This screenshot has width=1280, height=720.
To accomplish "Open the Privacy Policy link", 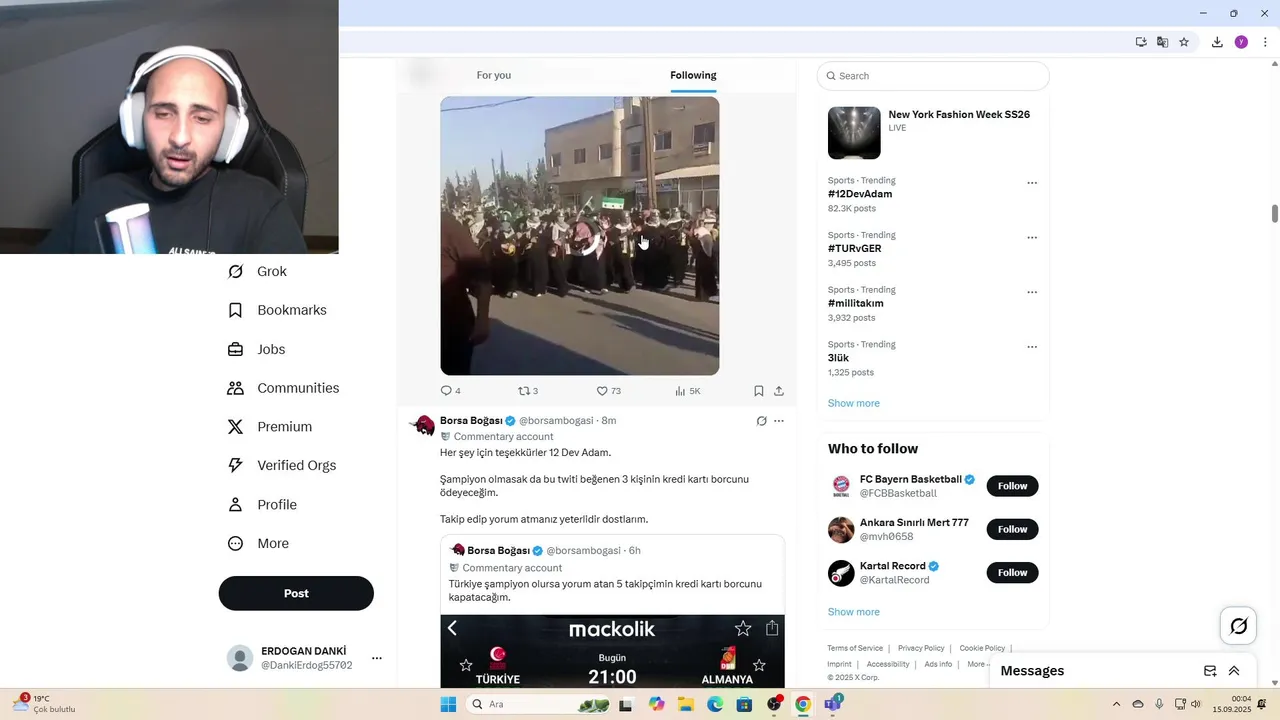I will (921, 648).
